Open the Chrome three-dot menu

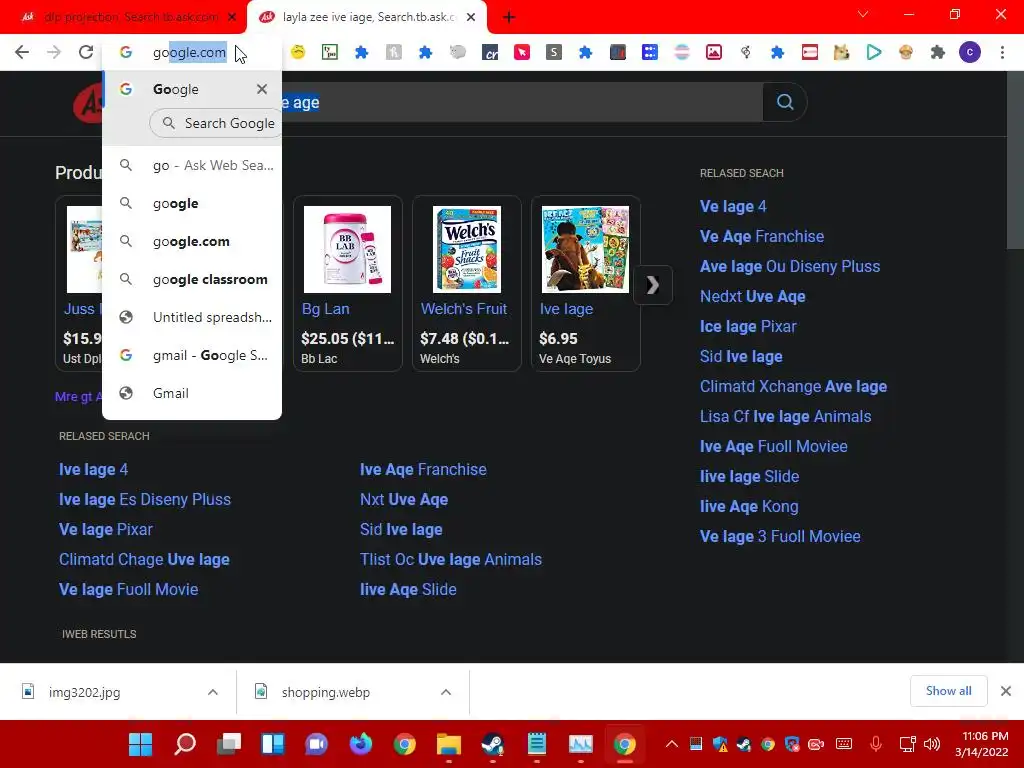coord(1002,52)
